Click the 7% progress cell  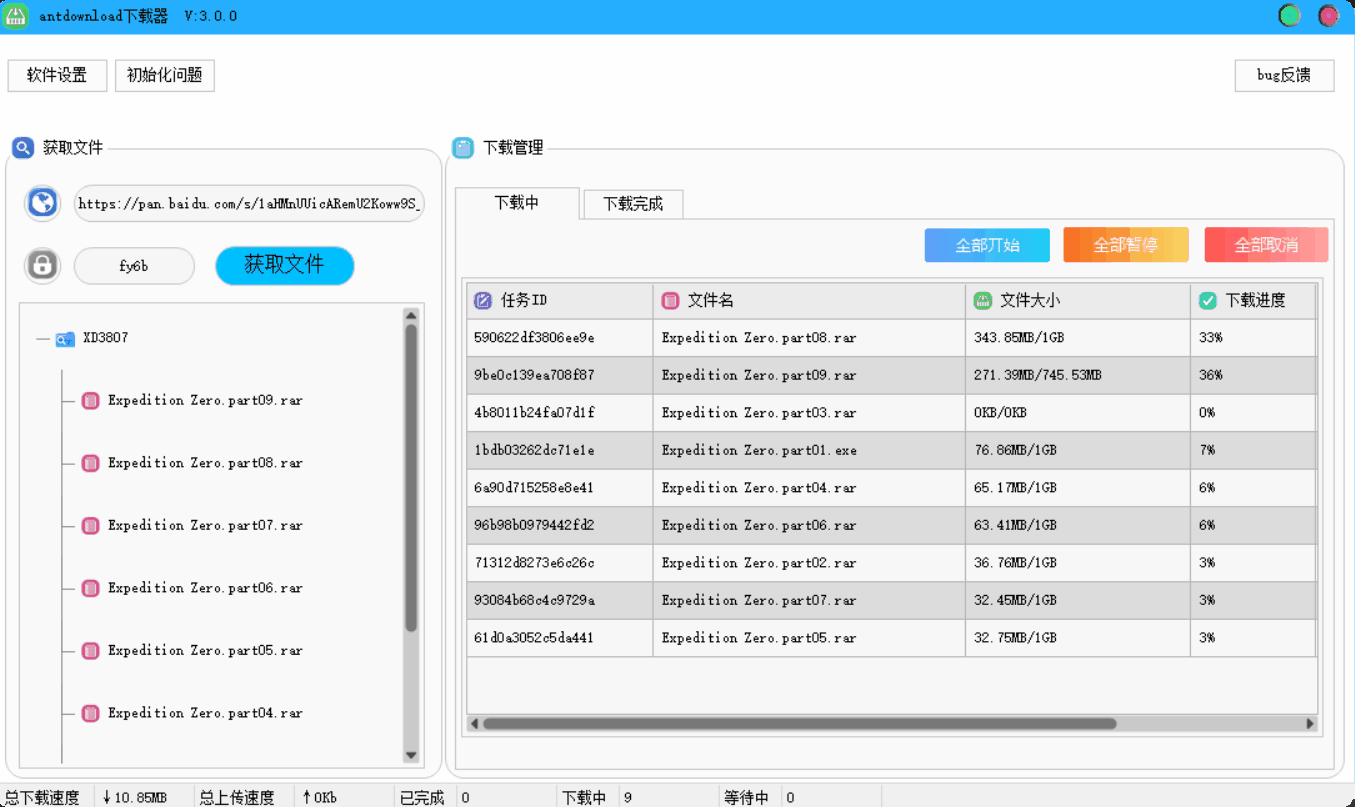click(x=1253, y=450)
